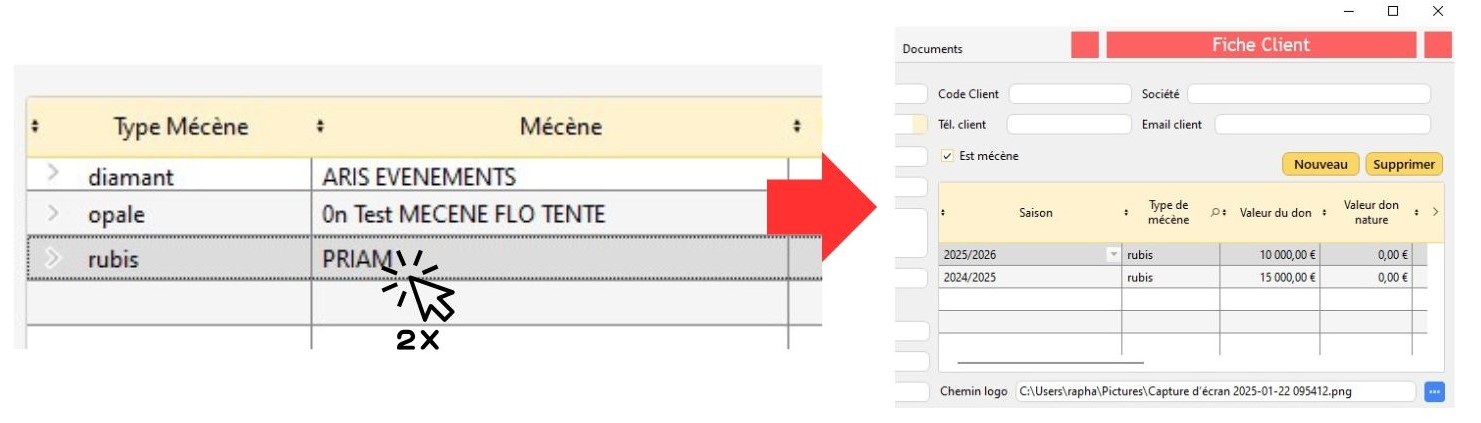Sort the Type Mécène column using its arrows
Viewport: 1481px width, 423px height.
pos(36,127)
